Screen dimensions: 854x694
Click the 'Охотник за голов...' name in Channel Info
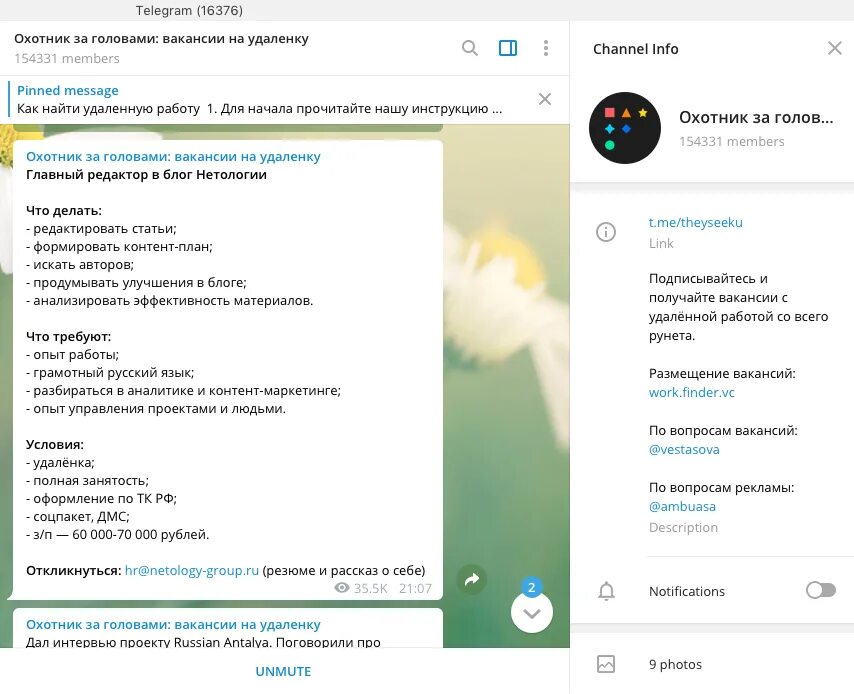click(x=756, y=118)
